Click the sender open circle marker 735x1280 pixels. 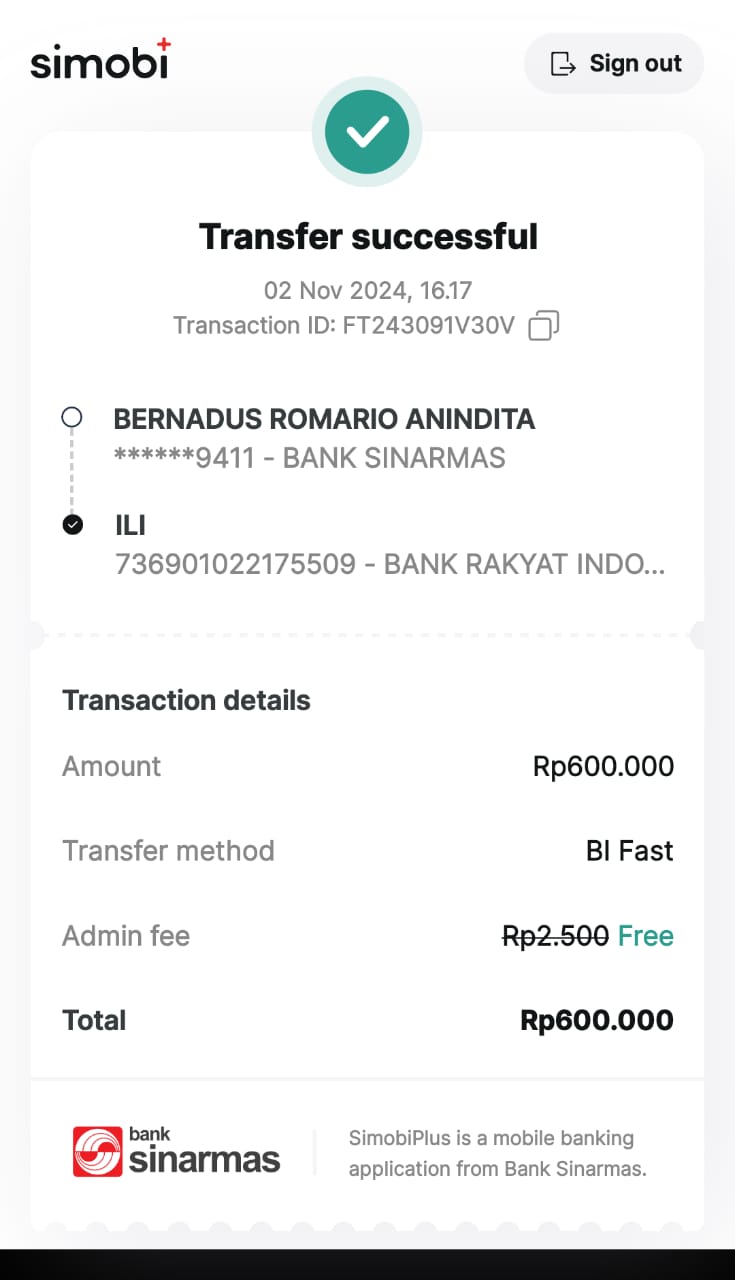[x=72, y=417]
